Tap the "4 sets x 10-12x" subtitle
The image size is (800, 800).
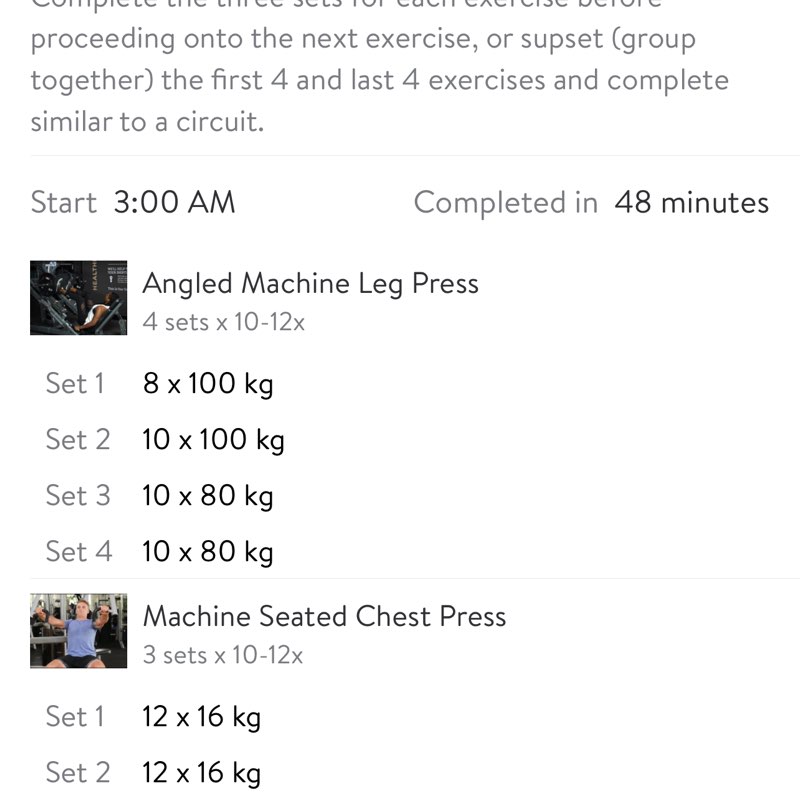click(x=223, y=322)
